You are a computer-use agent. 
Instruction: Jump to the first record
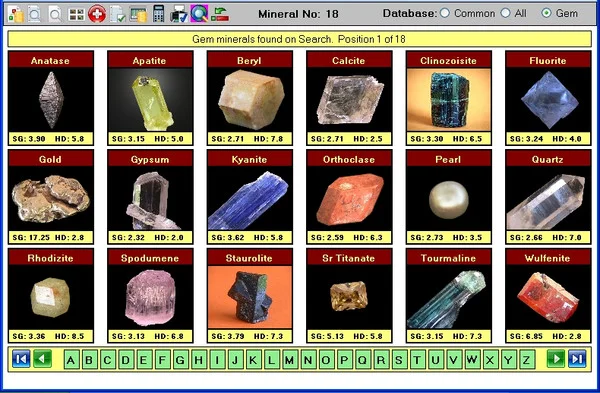tap(21, 359)
